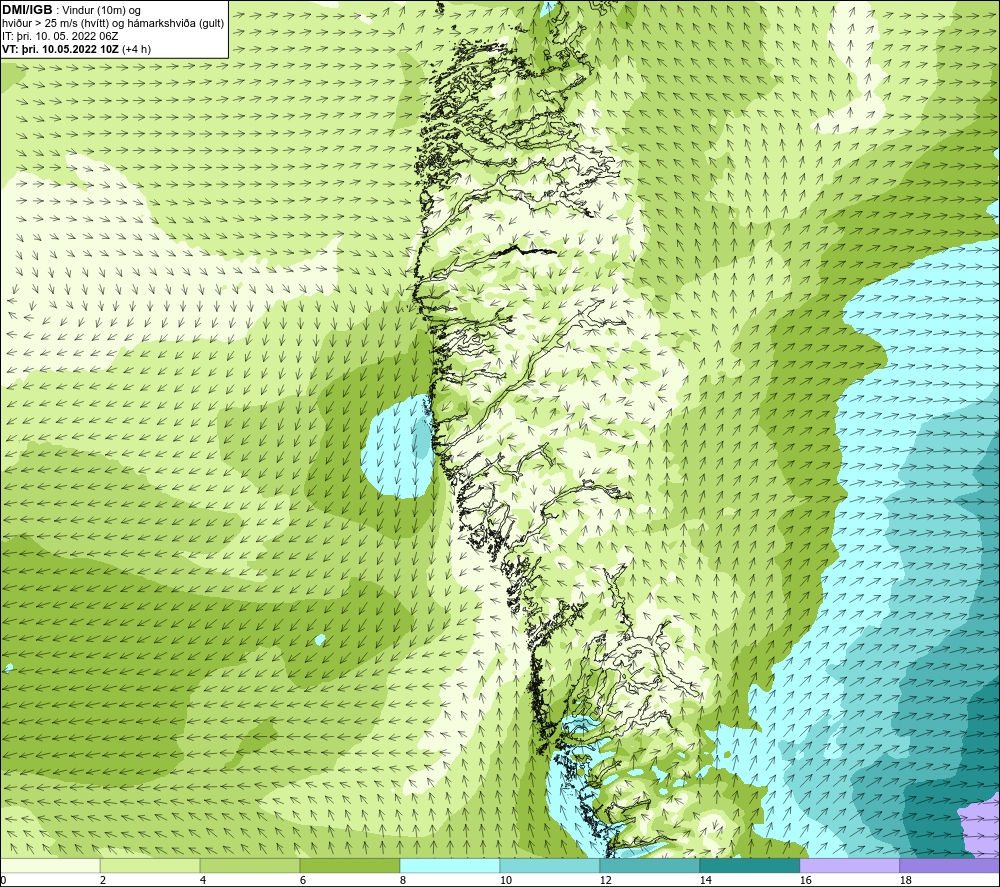Click the legend scale label '12'

605,880
